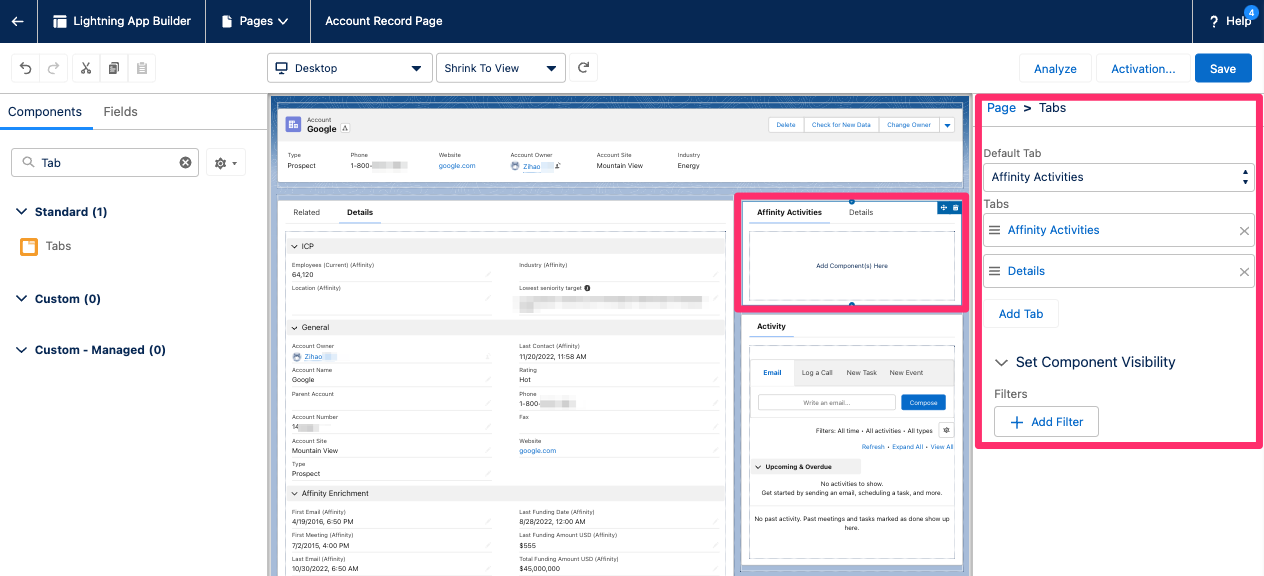Viewport: 1264px width, 576px height.
Task: Click the move handle on the Tabs component
Action: (944, 207)
